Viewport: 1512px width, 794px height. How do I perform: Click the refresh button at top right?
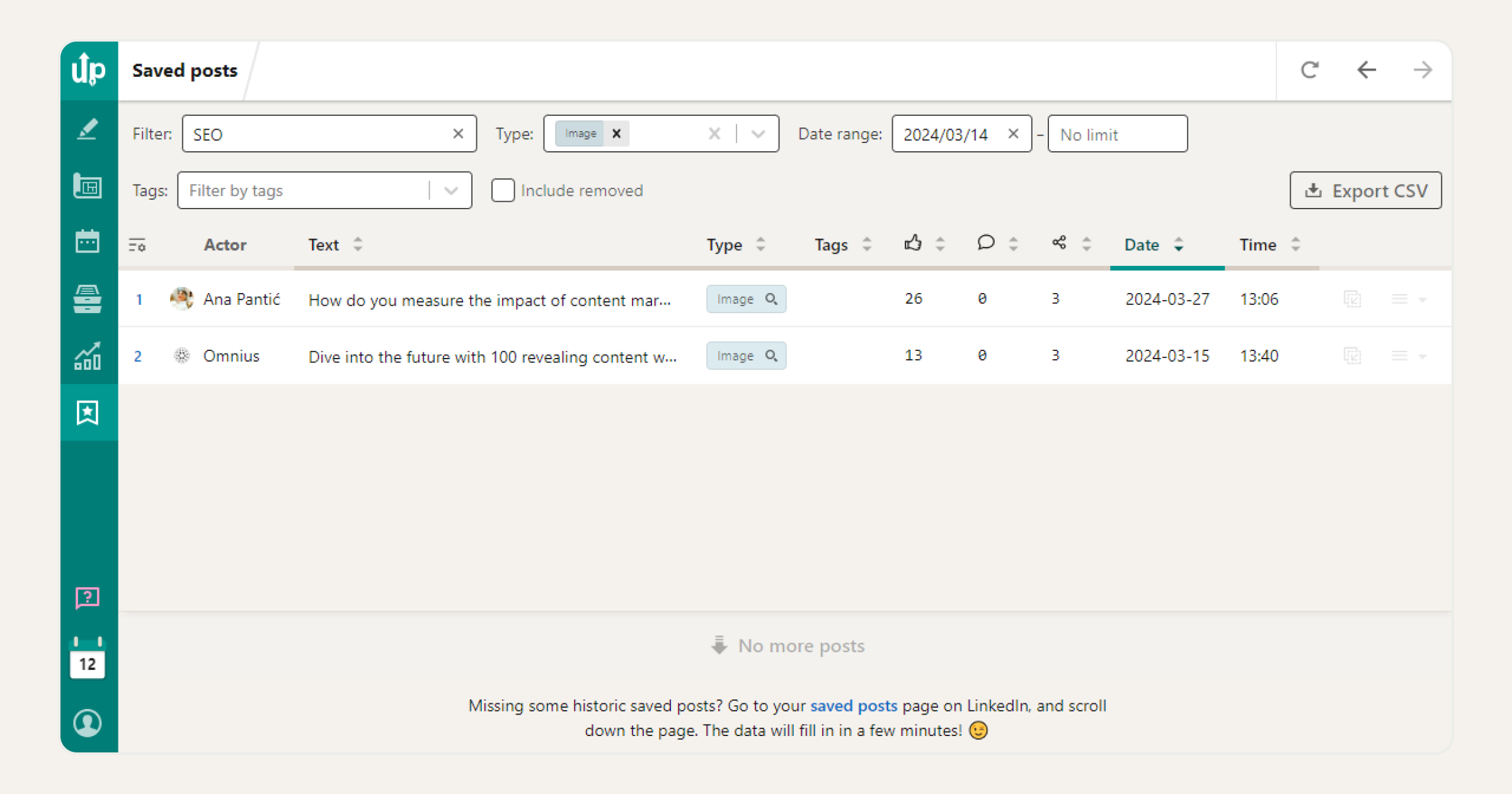pos(1311,70)
